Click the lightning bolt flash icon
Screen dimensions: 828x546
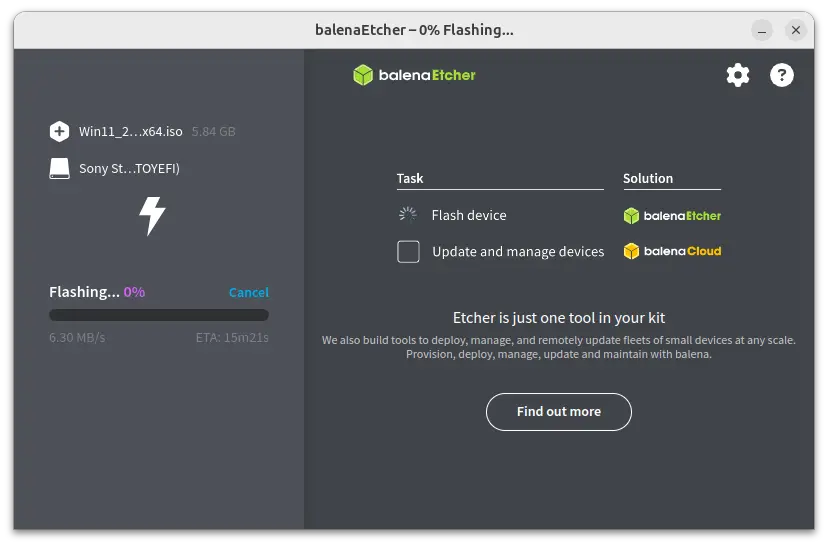tap(152, 216)
